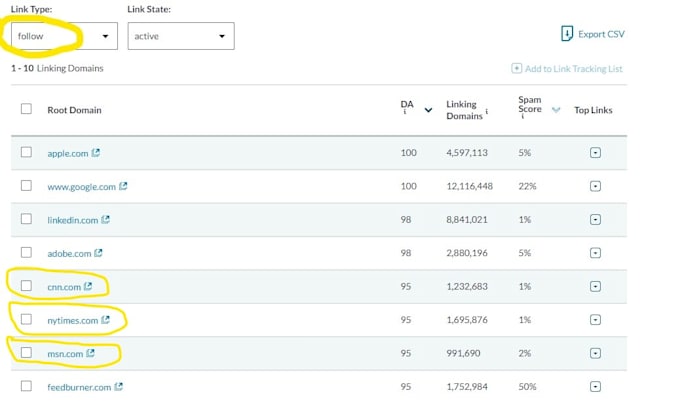The image size is (680, 401).
Task: Click the Spam Score column header text
Action: tap(530, 104)
